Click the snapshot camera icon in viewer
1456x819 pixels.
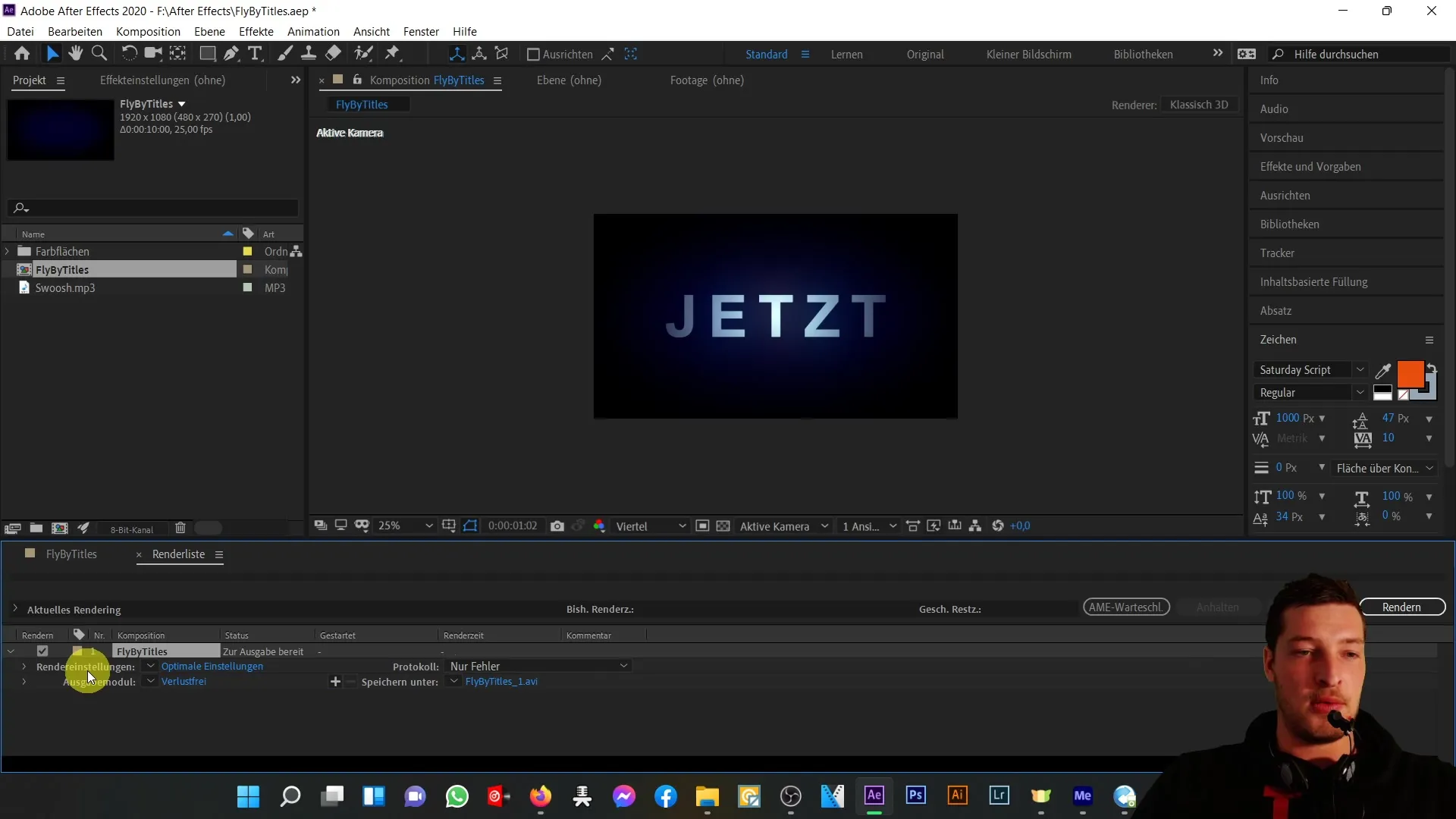pyautogui.click(x=557, y=526)
